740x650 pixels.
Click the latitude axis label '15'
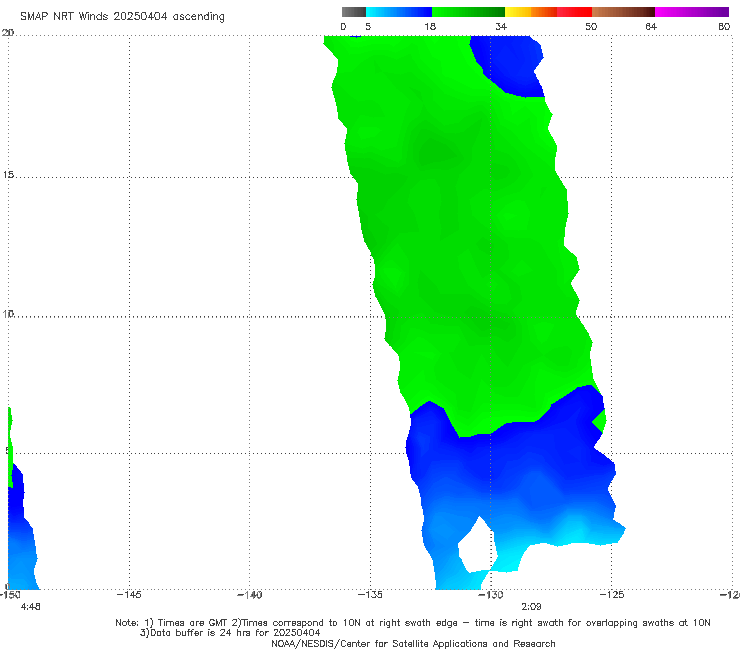point(8,175)
